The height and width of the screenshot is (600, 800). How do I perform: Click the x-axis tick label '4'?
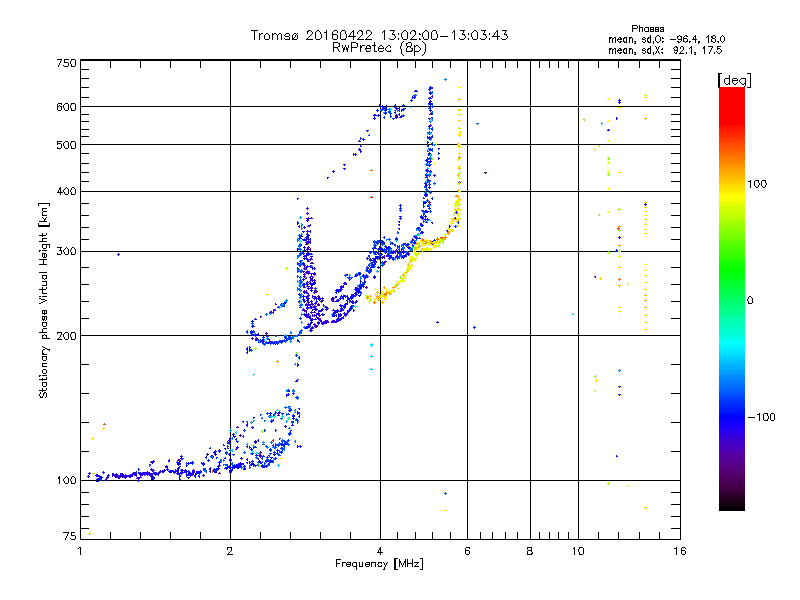point(380,551)
